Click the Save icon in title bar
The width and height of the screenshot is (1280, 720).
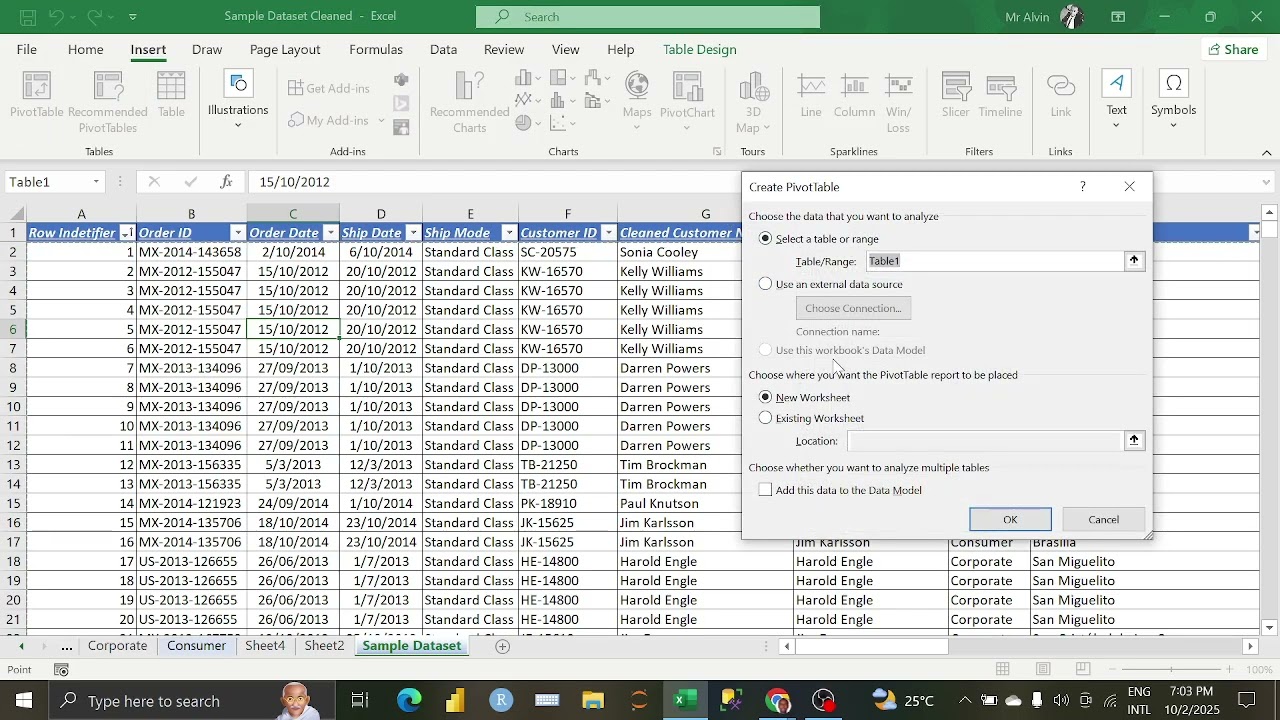point(27,17)
